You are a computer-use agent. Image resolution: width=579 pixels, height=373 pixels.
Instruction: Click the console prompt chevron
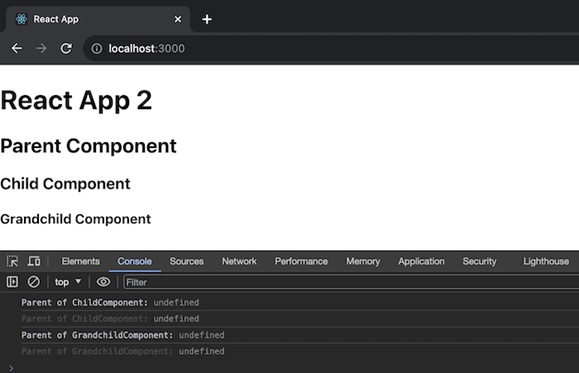[x=11, y=368]
